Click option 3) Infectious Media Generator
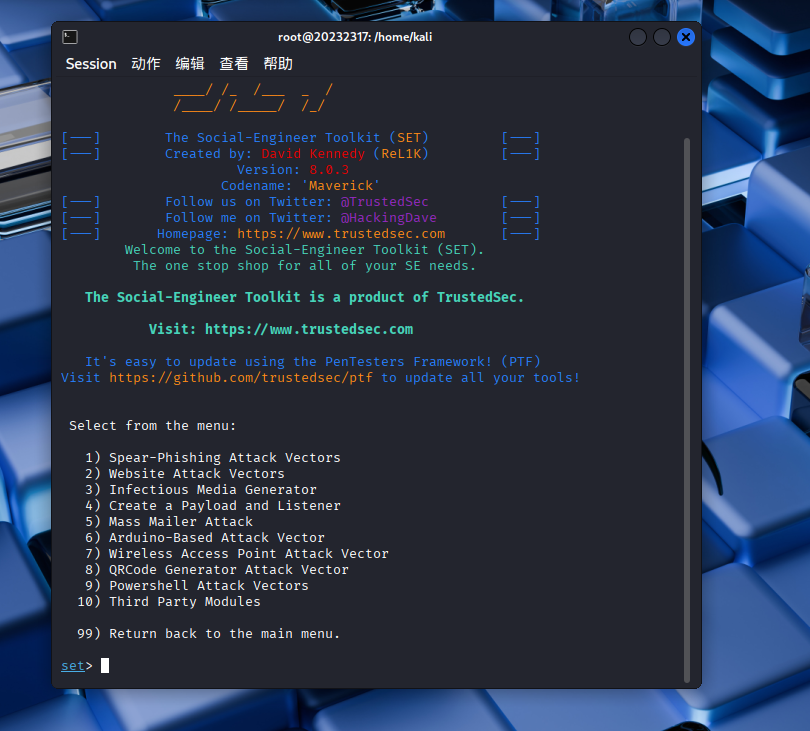The width and height of the screenshot is (810, 731). [x=201, y=490]
